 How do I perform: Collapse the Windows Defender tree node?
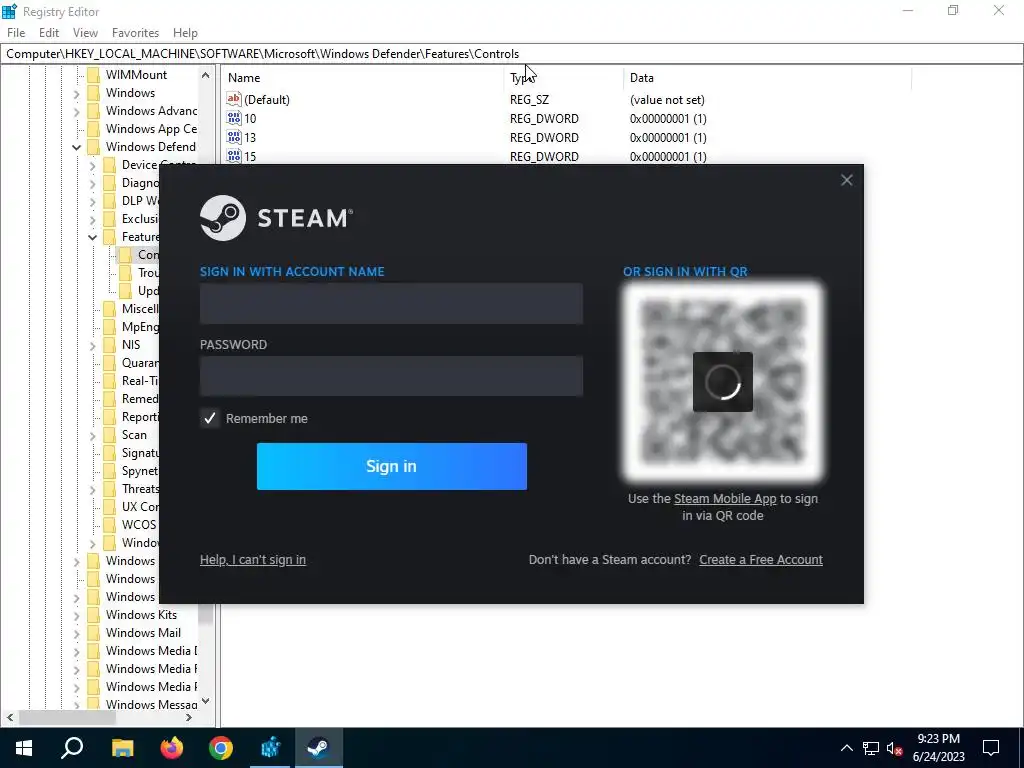pyautogui.click(x=76, y=147)
